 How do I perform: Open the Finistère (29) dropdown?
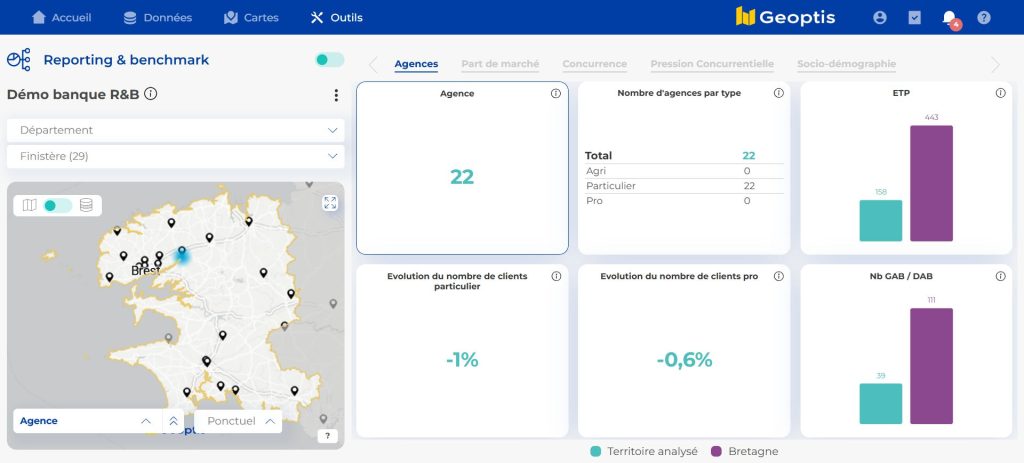(x=176, y=156)
